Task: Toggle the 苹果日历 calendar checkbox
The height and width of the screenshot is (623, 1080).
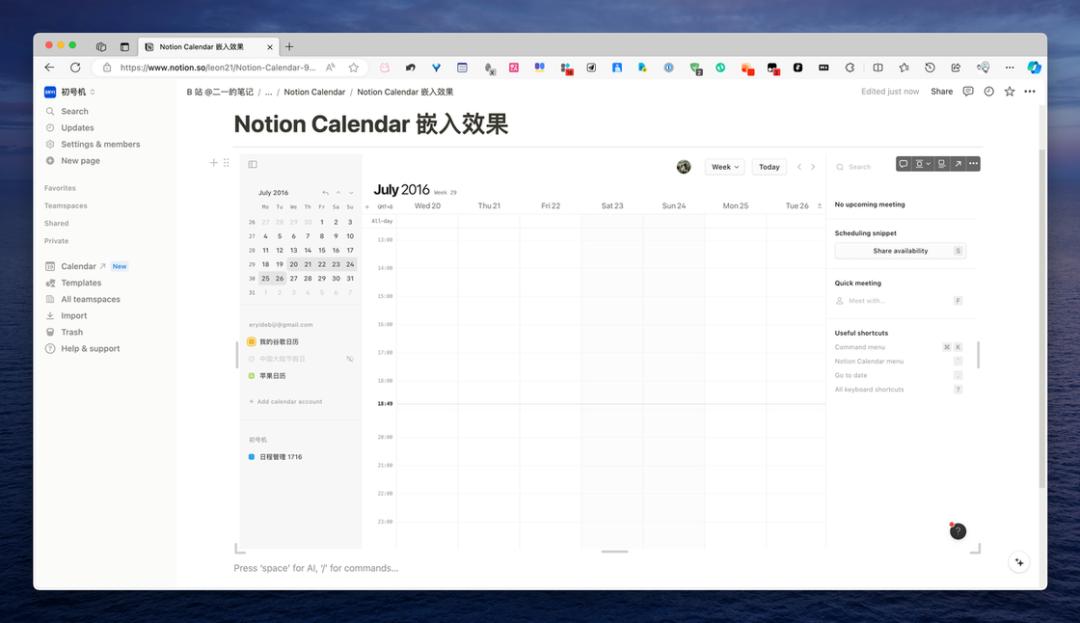Action: click(251, 376)
